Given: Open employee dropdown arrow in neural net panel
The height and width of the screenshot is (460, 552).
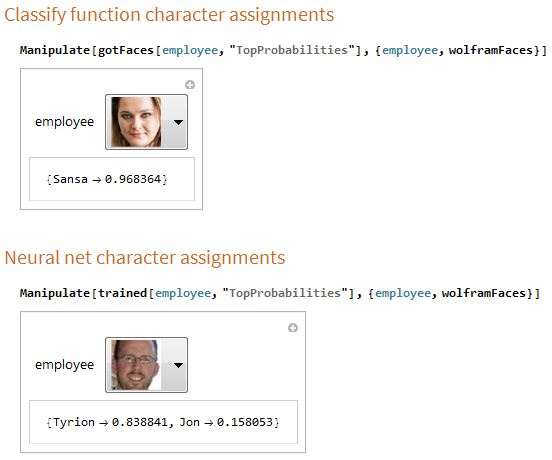Looking at the screenshot, I should click(178, 365).
